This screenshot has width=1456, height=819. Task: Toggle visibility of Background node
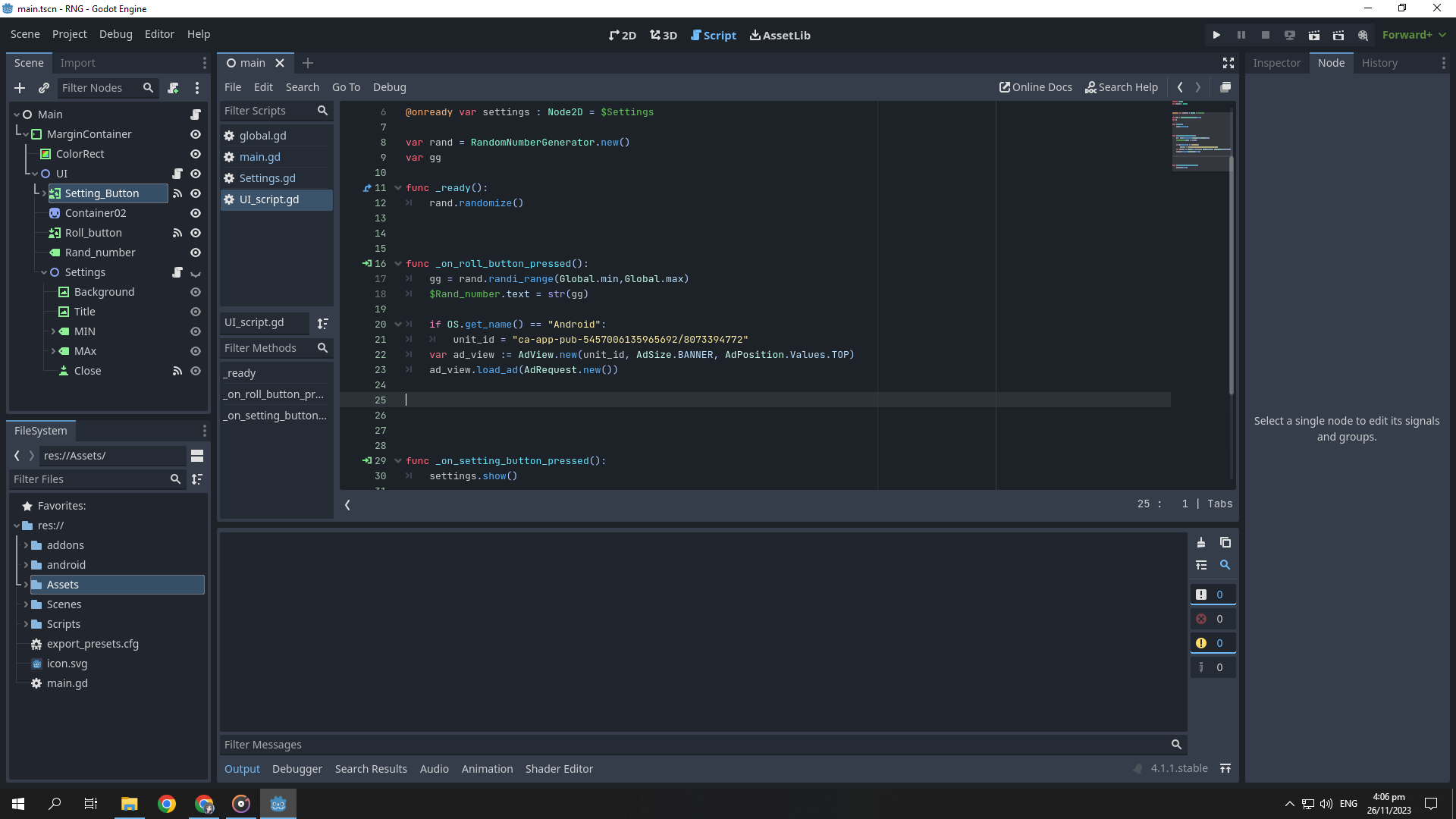pyautogui.click(x=196, y=292)
